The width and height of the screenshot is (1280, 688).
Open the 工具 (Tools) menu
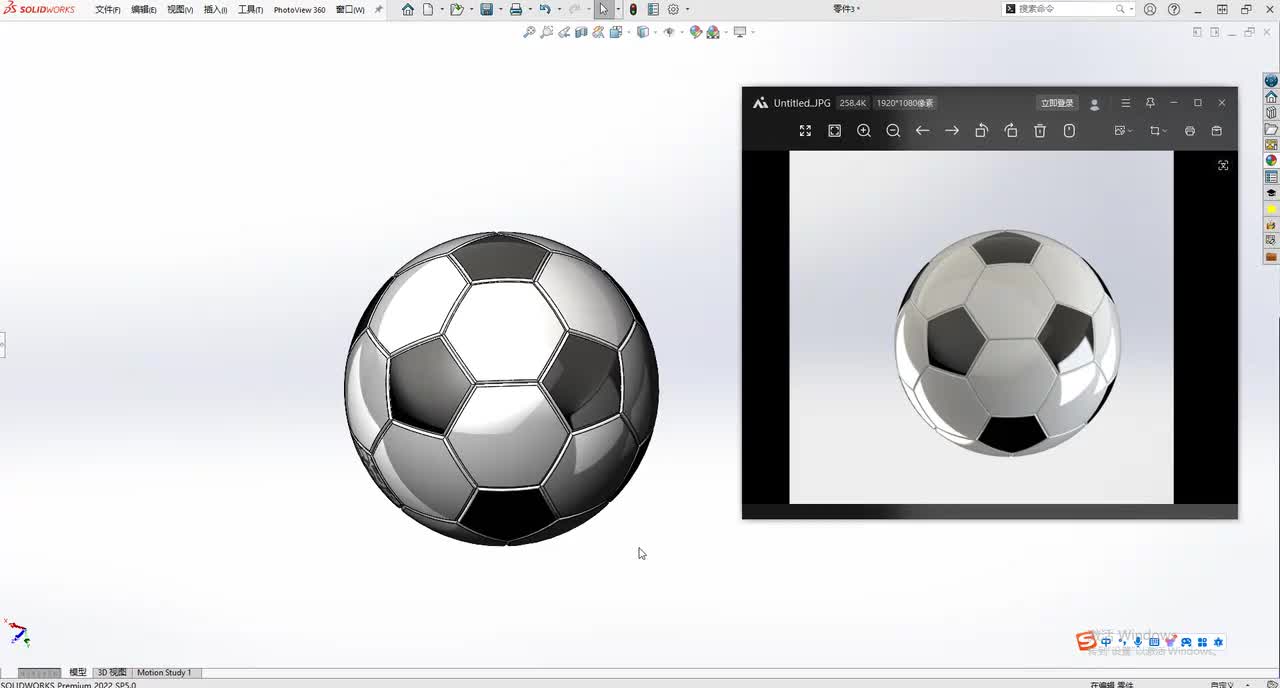[251, 10]
